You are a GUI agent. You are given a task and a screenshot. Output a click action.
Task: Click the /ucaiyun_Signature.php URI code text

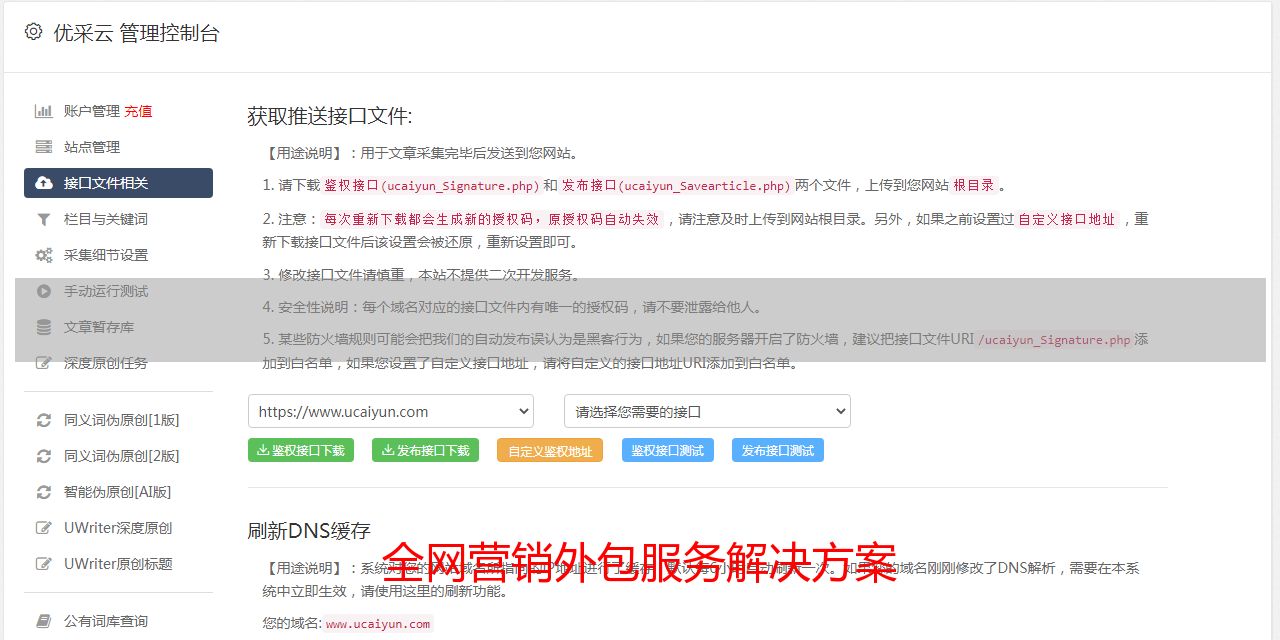1054,339
